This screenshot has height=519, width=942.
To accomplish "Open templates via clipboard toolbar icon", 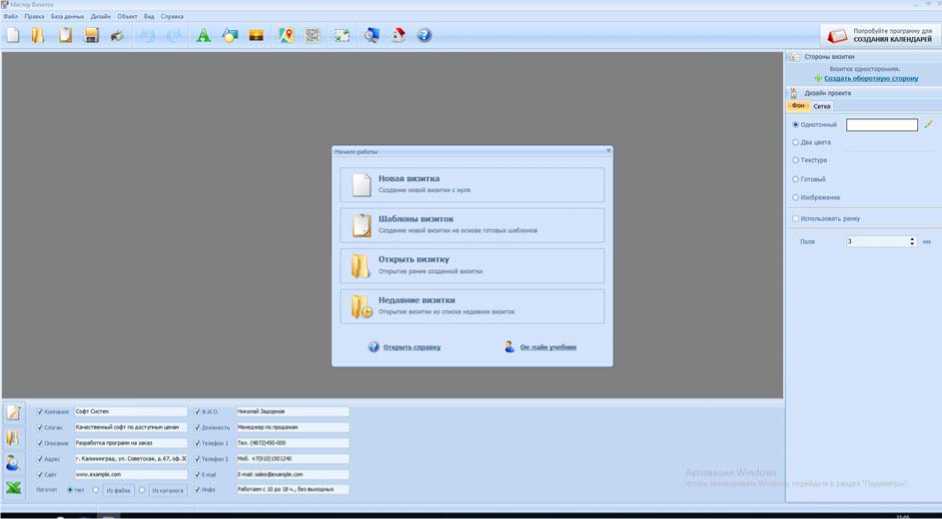I will pos(65,35).
